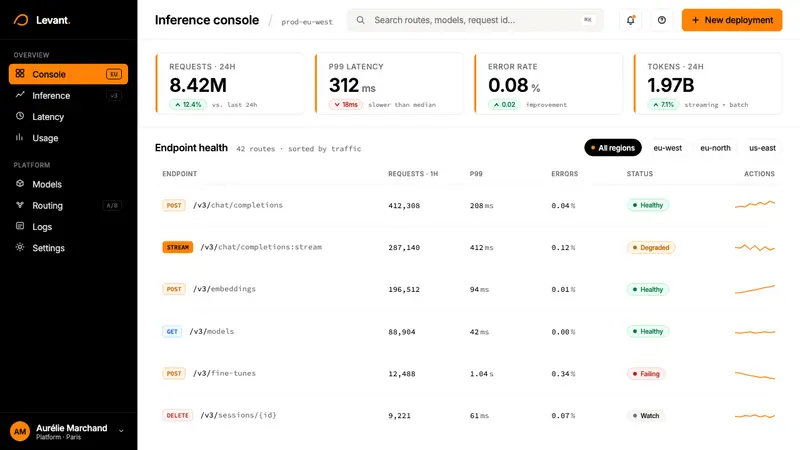800x450 pixels.
Task: Click the Routing branch icon
Action: tap(20, 205)
